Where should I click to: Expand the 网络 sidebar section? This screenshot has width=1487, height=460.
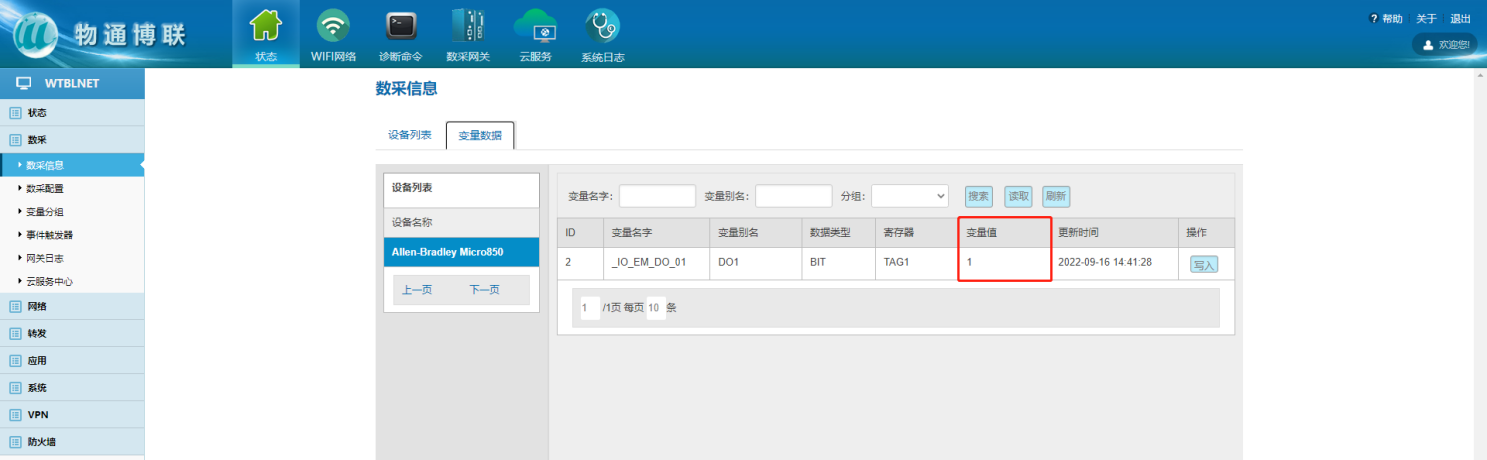click(x=37, y=307)
